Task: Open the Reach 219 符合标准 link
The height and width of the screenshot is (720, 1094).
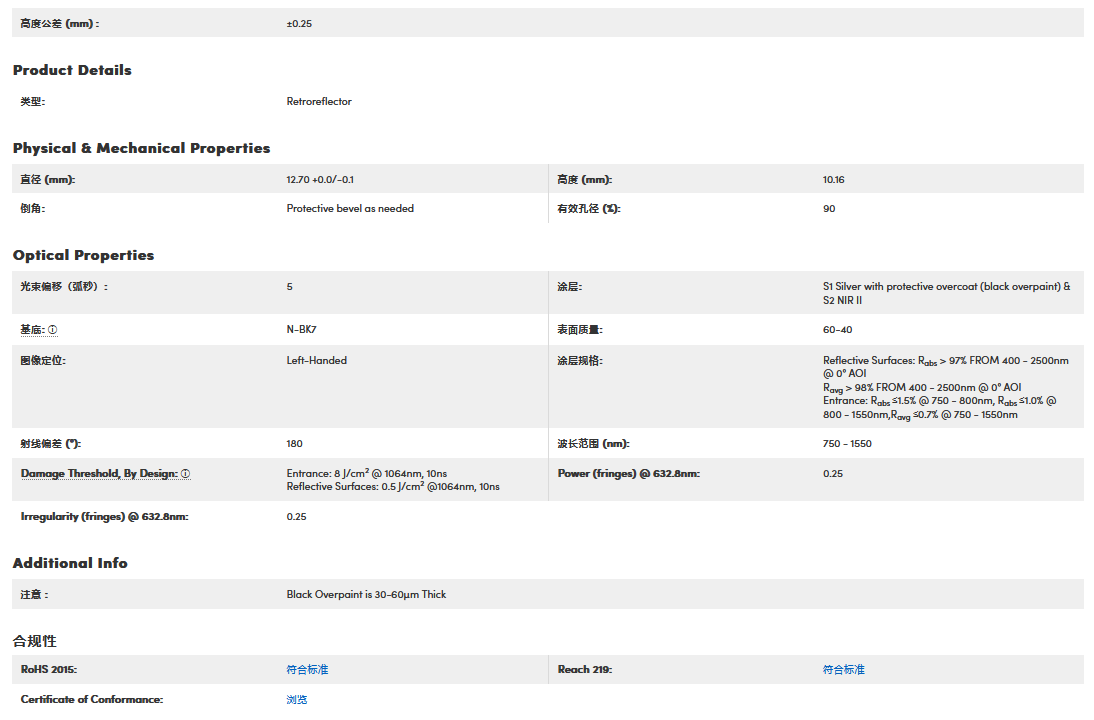Action: click(x=843, y=669)
